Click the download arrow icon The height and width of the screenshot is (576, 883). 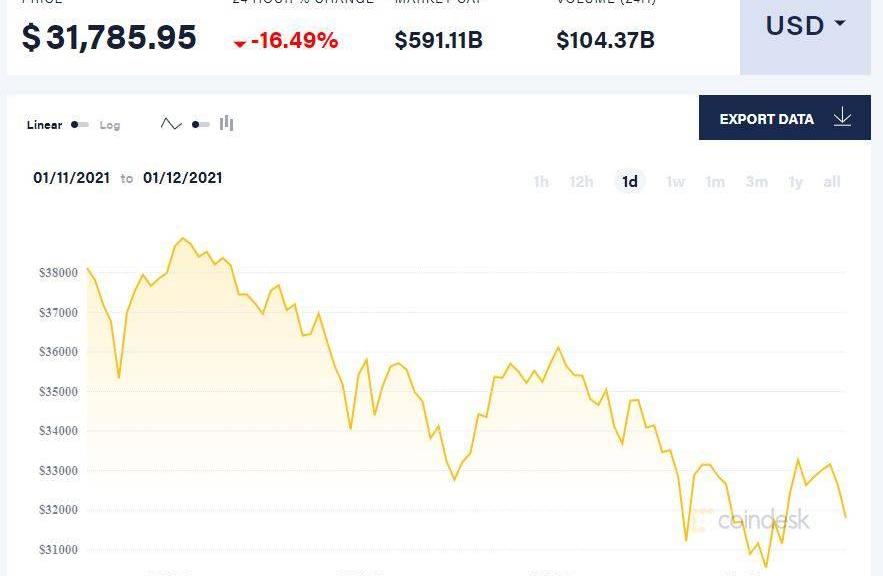[x=842, y=118]
